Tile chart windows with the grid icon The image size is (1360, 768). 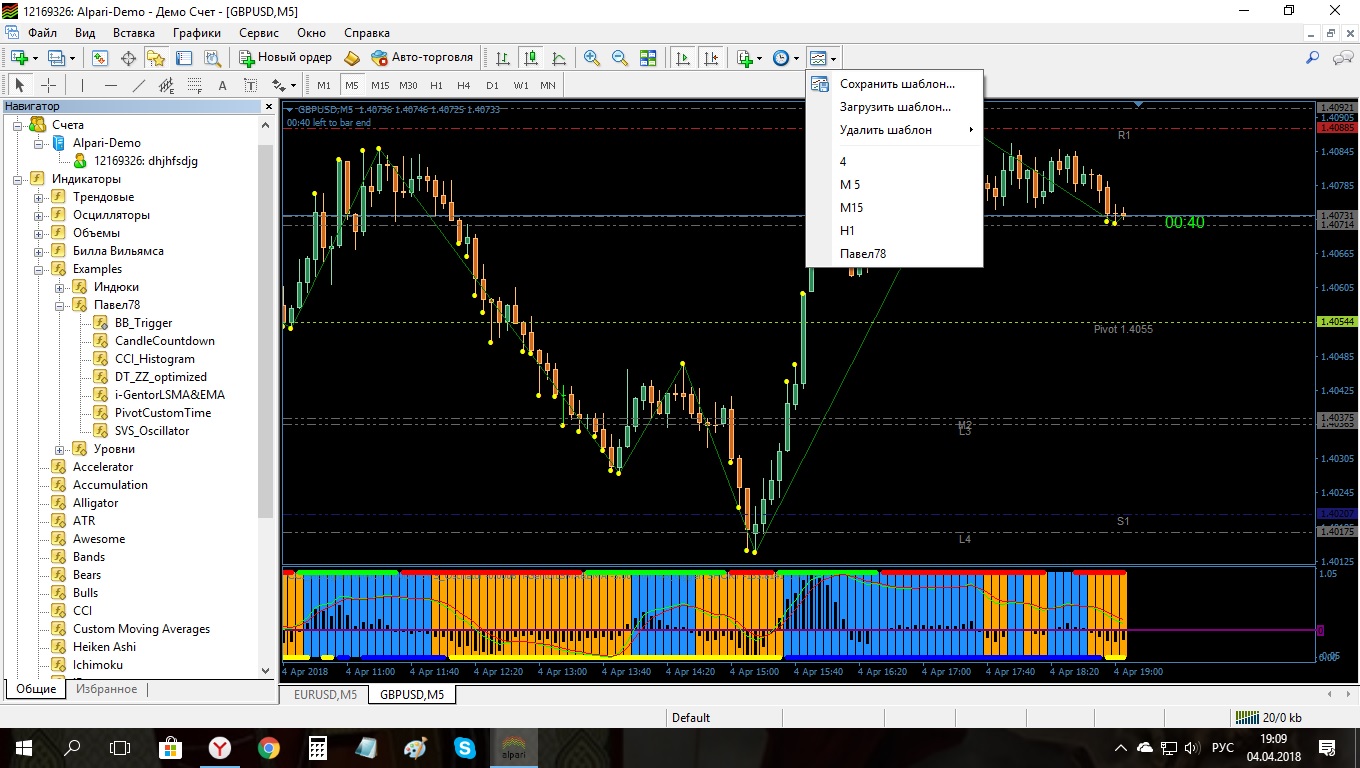tap(648, 58)
